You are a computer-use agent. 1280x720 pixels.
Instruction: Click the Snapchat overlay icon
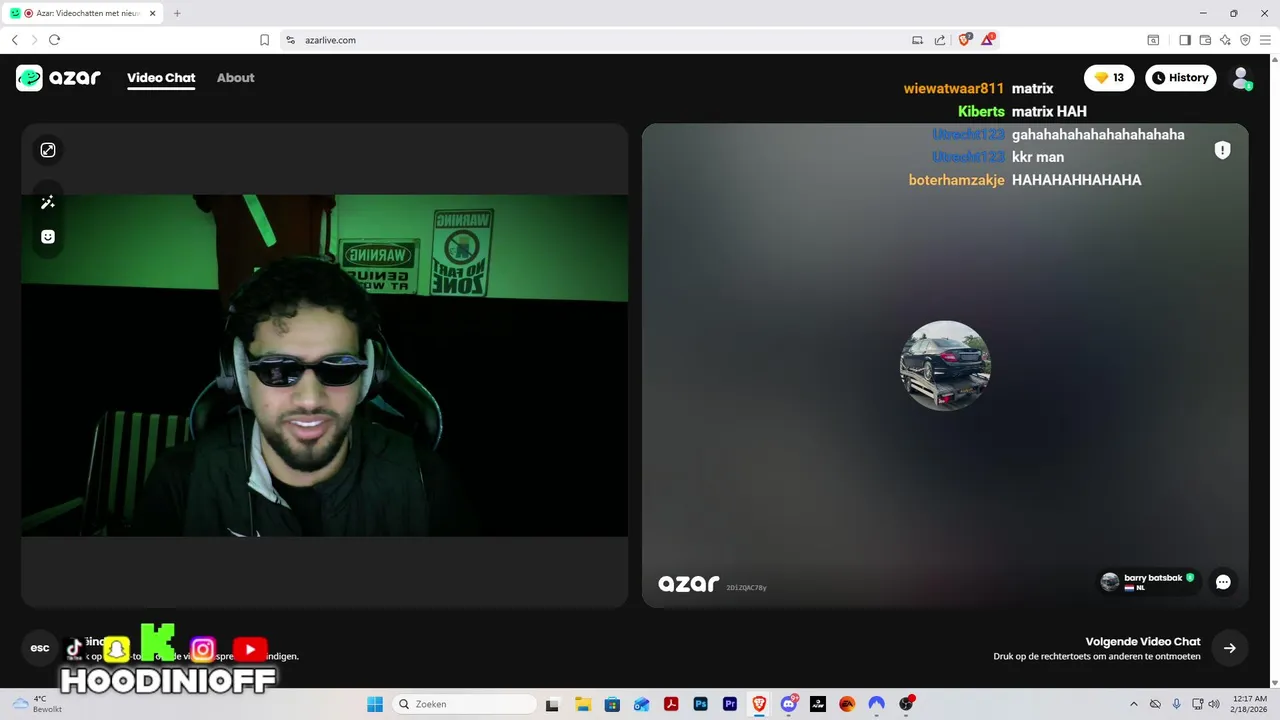pos(117,649)
